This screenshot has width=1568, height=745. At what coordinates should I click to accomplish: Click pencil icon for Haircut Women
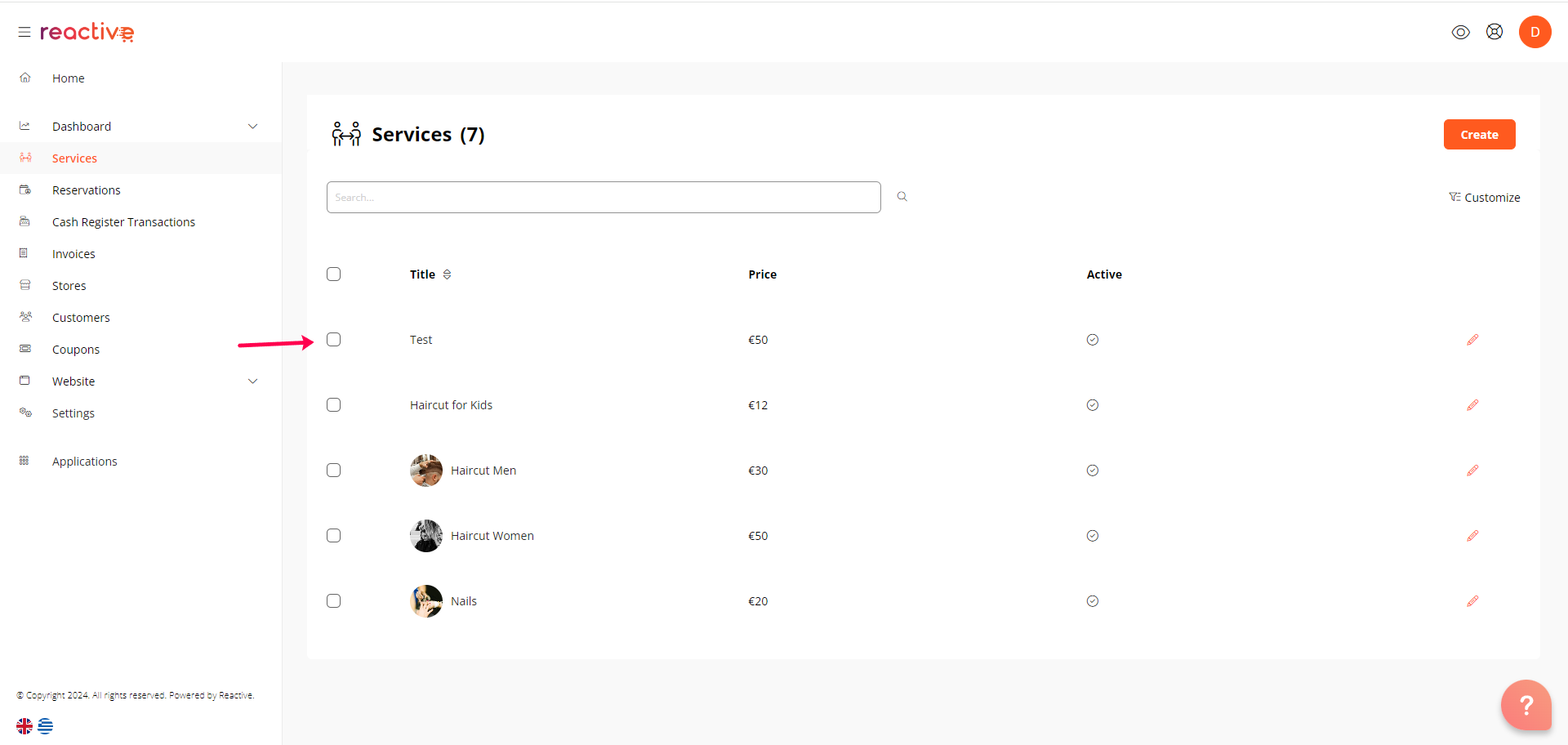(x=1472, y=536)
